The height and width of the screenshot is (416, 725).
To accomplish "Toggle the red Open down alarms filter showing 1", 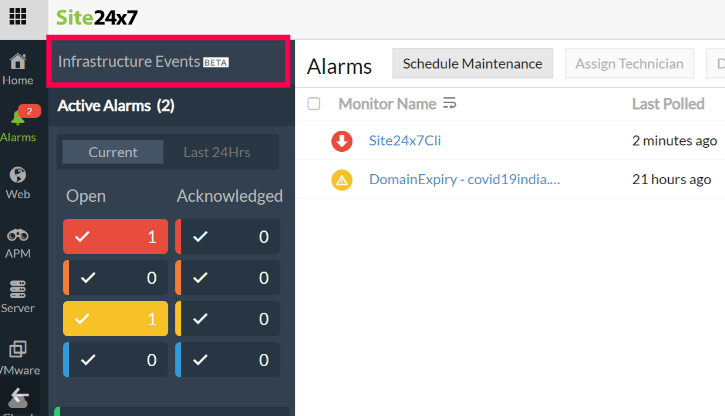I will [116, 237].
